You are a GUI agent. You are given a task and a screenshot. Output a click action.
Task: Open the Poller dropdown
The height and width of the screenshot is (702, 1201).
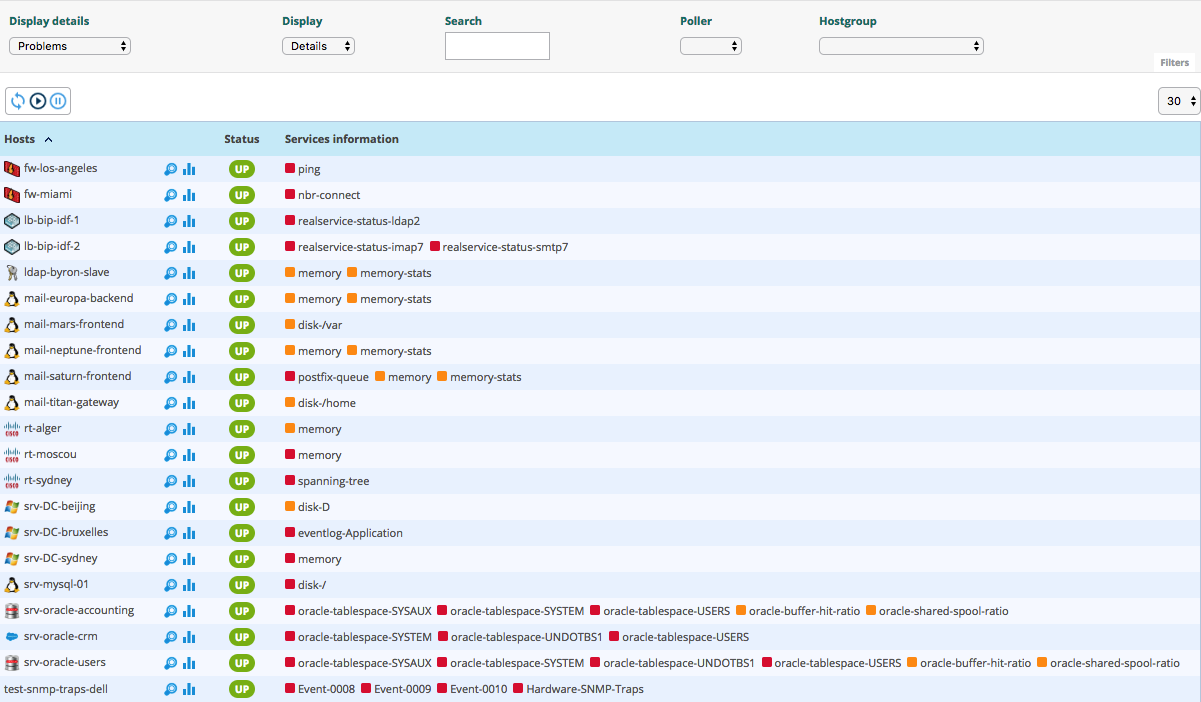(x=710, y=46)
